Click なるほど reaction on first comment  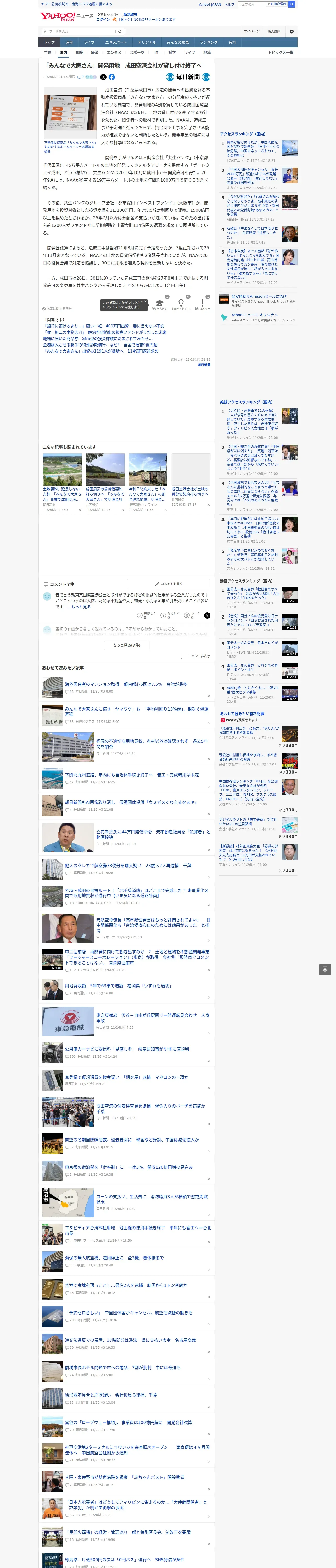(x=164, y=615)
